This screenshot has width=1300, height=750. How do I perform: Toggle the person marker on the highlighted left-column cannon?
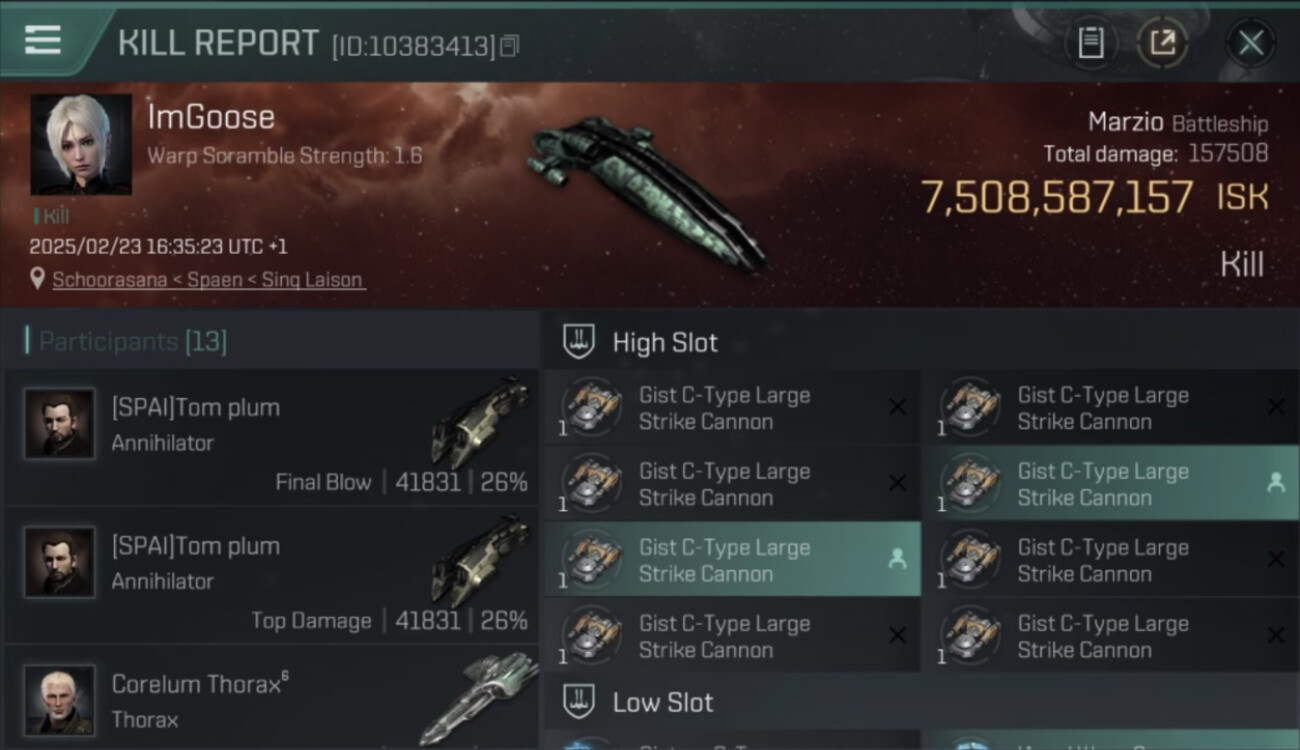point(897,560)
